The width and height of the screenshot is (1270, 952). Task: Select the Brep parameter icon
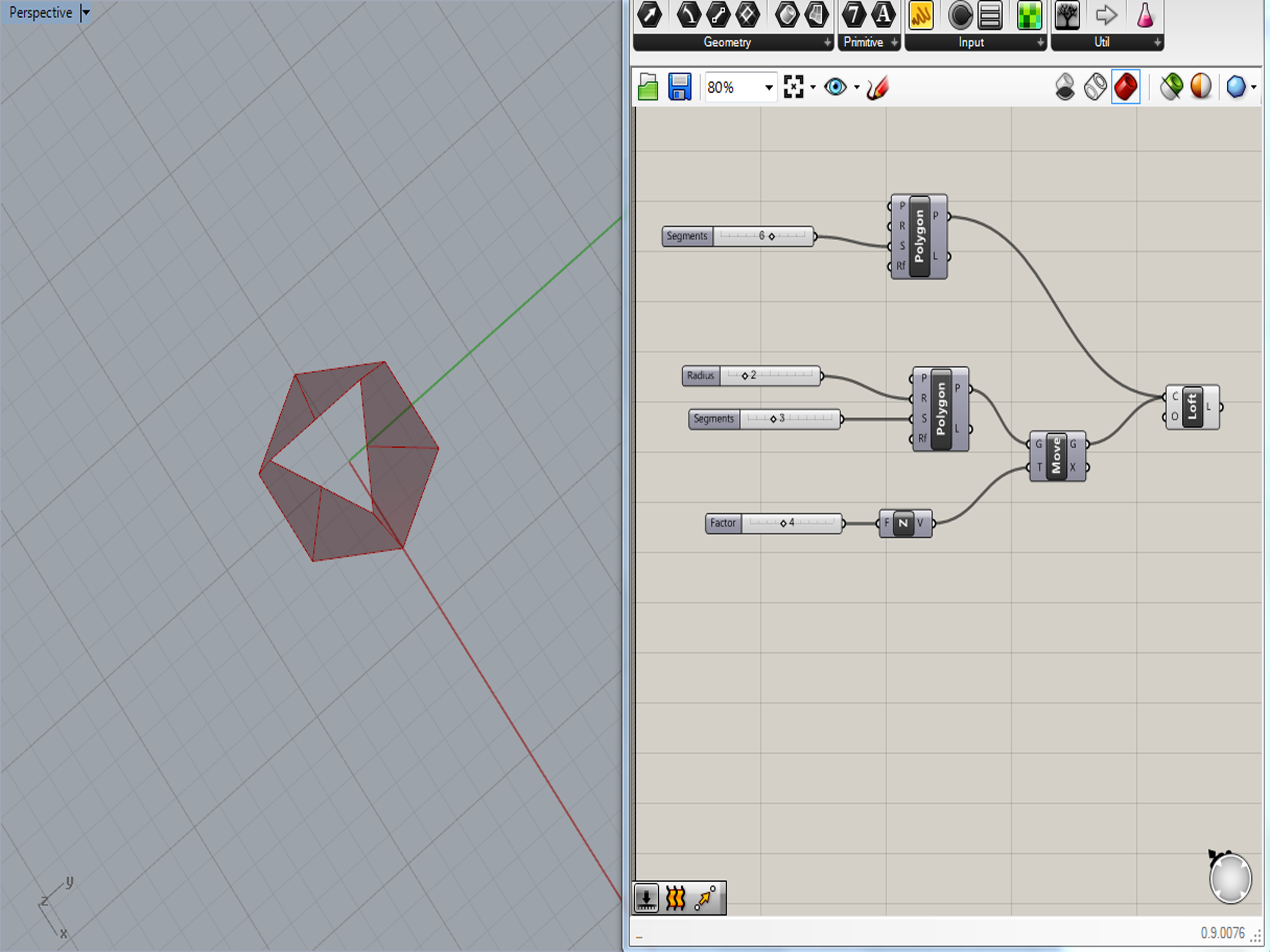coord(817,15)
